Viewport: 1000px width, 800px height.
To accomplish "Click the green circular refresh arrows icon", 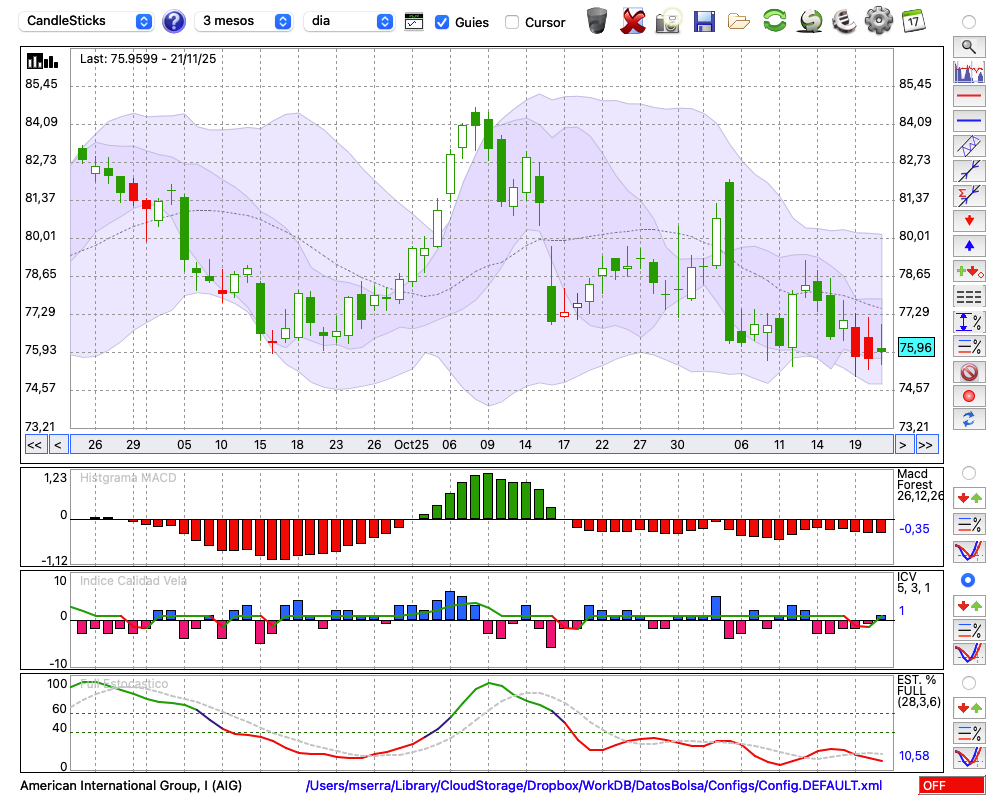I will click(774, 20).
